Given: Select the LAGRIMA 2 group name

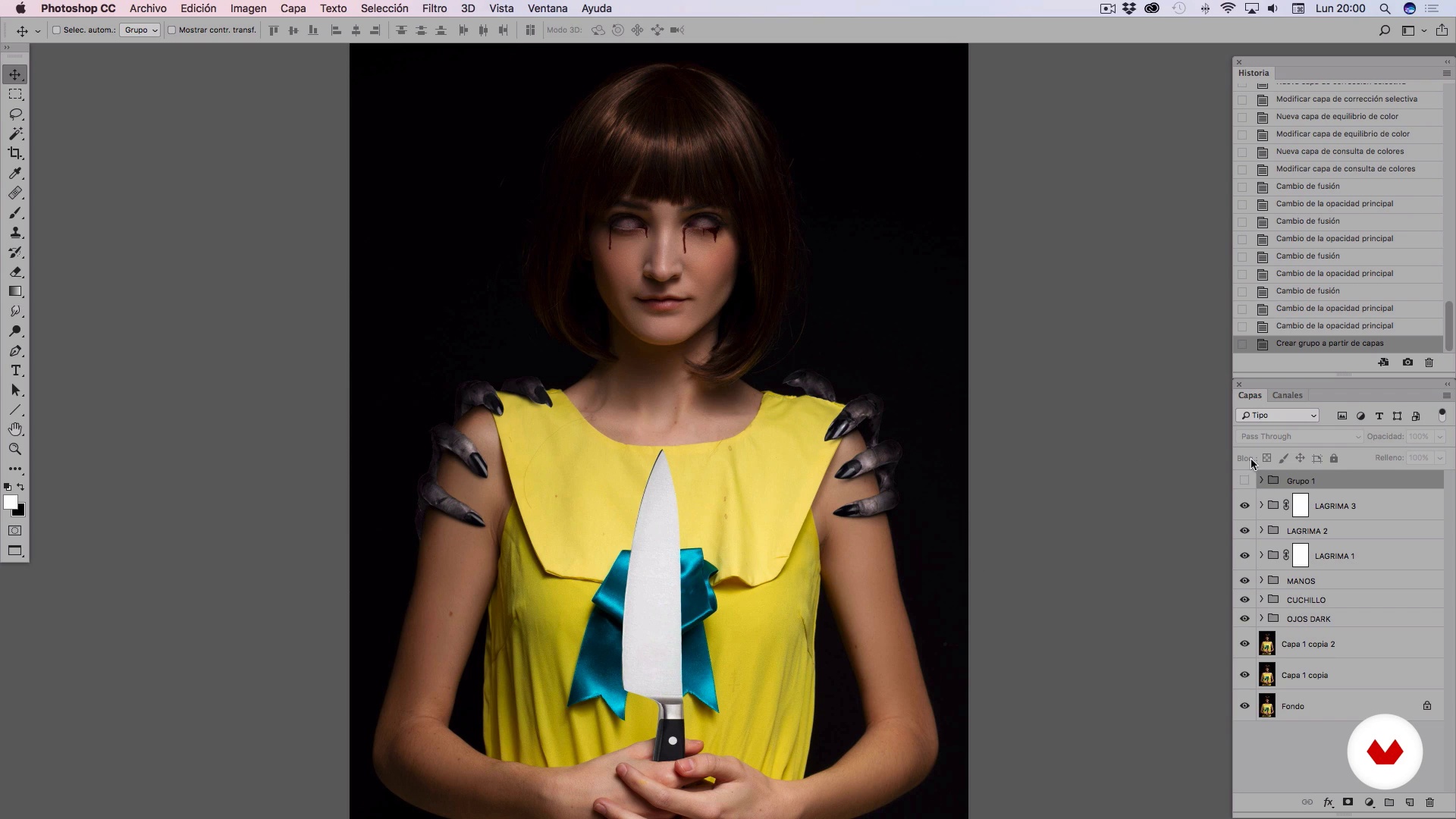Looking at the screenshot, I should point(1307,531).
